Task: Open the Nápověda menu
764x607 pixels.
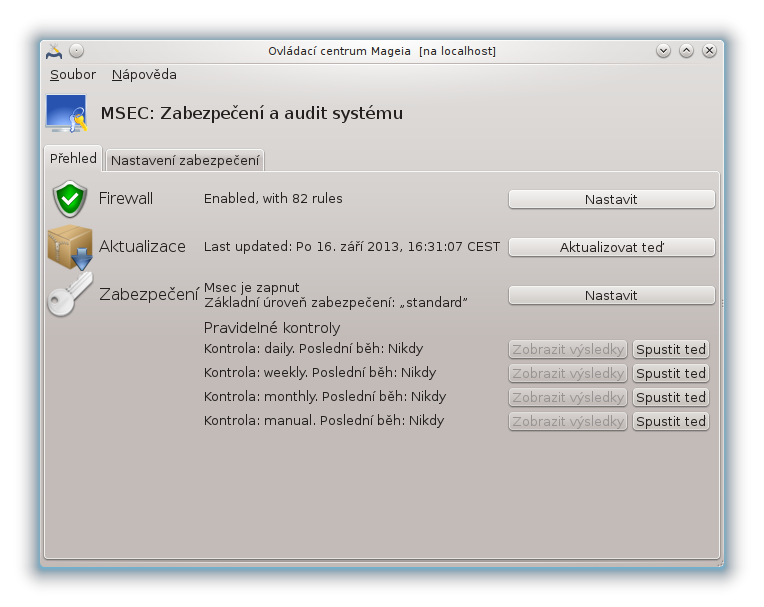Action: coord(144,75)
